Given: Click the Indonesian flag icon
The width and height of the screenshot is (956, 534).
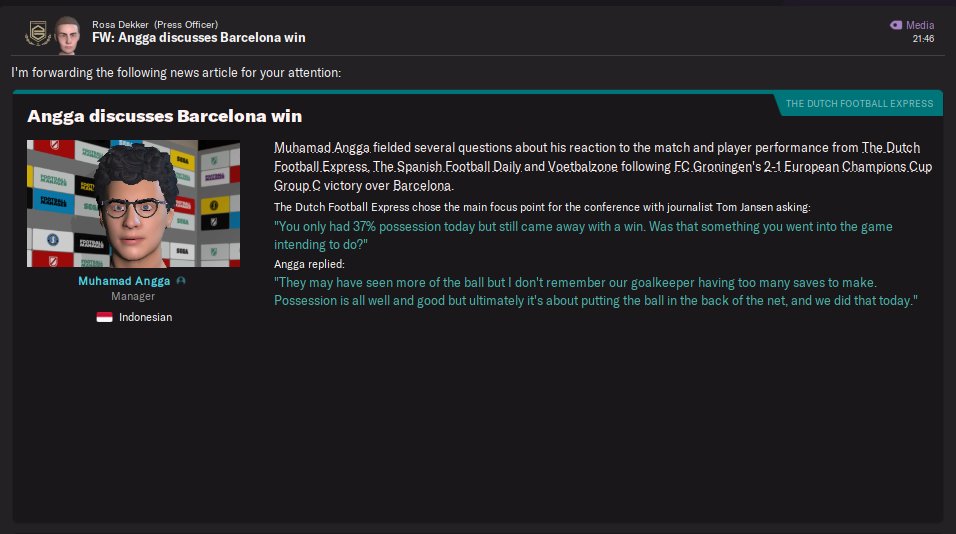Looking at the screenshot, I should coord(104,317).
